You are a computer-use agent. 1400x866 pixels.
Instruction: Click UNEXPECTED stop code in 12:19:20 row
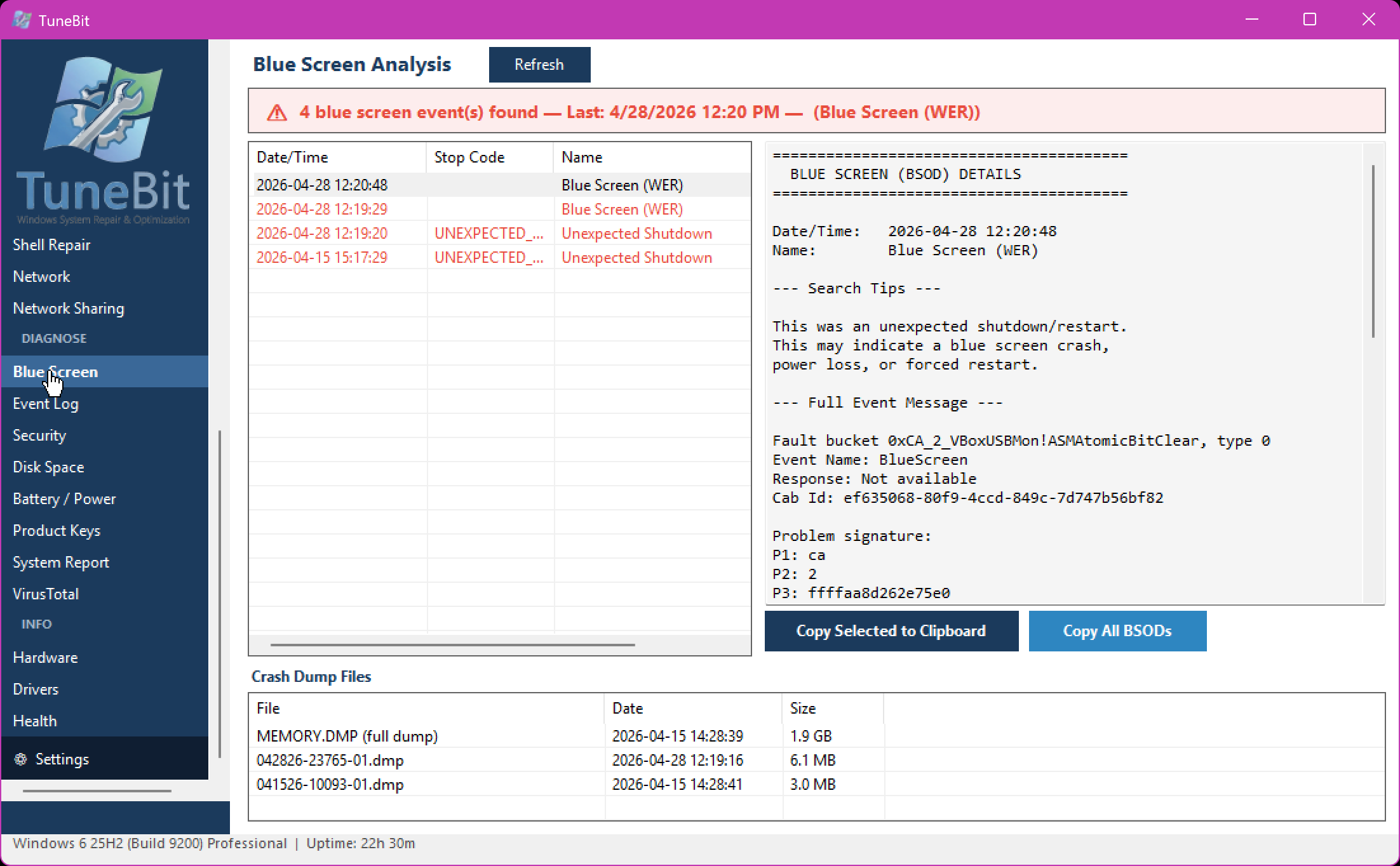click(x=488, y=233)
